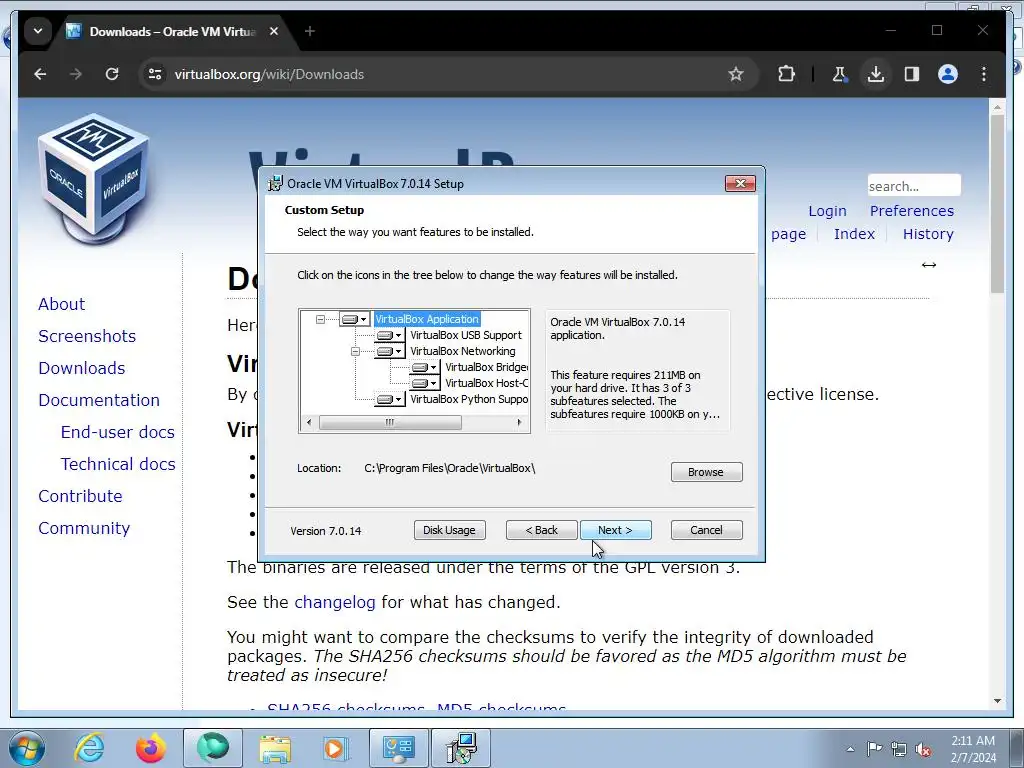Select VirtualBox USB Support tree item
This screenshot has width=1024, height=768.
(466, 335)
